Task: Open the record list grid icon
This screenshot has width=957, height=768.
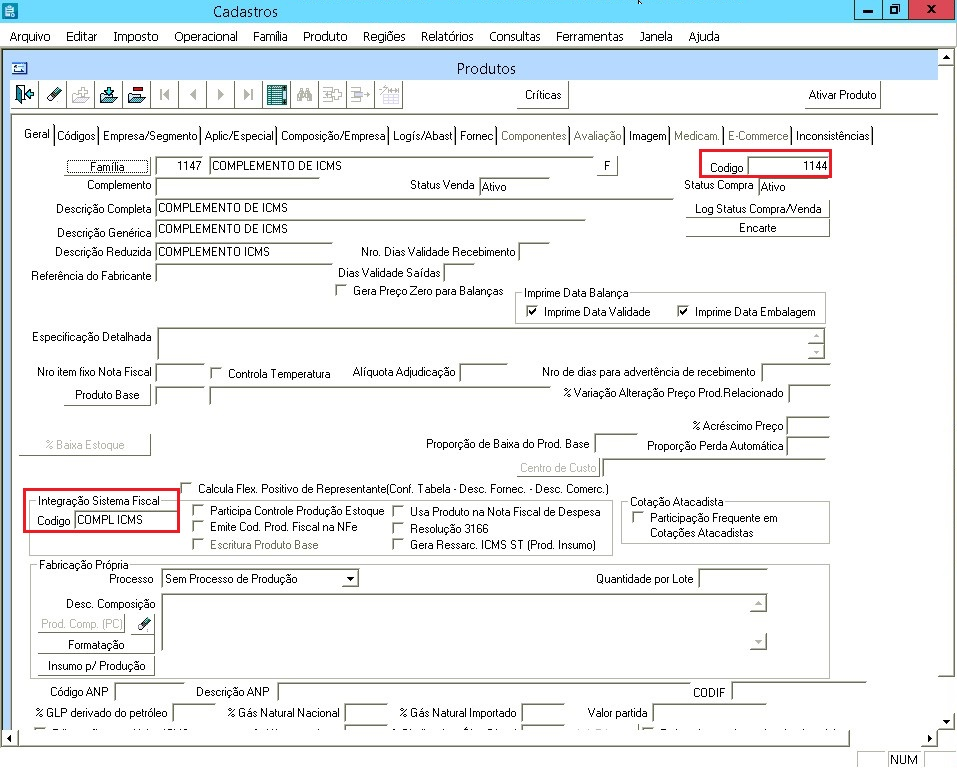Action: click(276, 95)
